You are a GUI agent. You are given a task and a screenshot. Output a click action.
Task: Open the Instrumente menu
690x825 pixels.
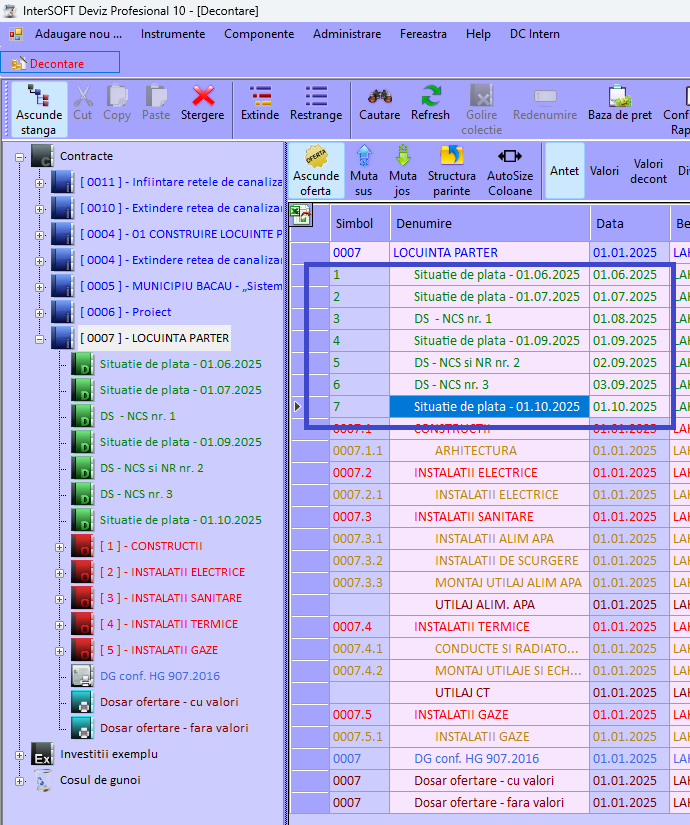172,33
